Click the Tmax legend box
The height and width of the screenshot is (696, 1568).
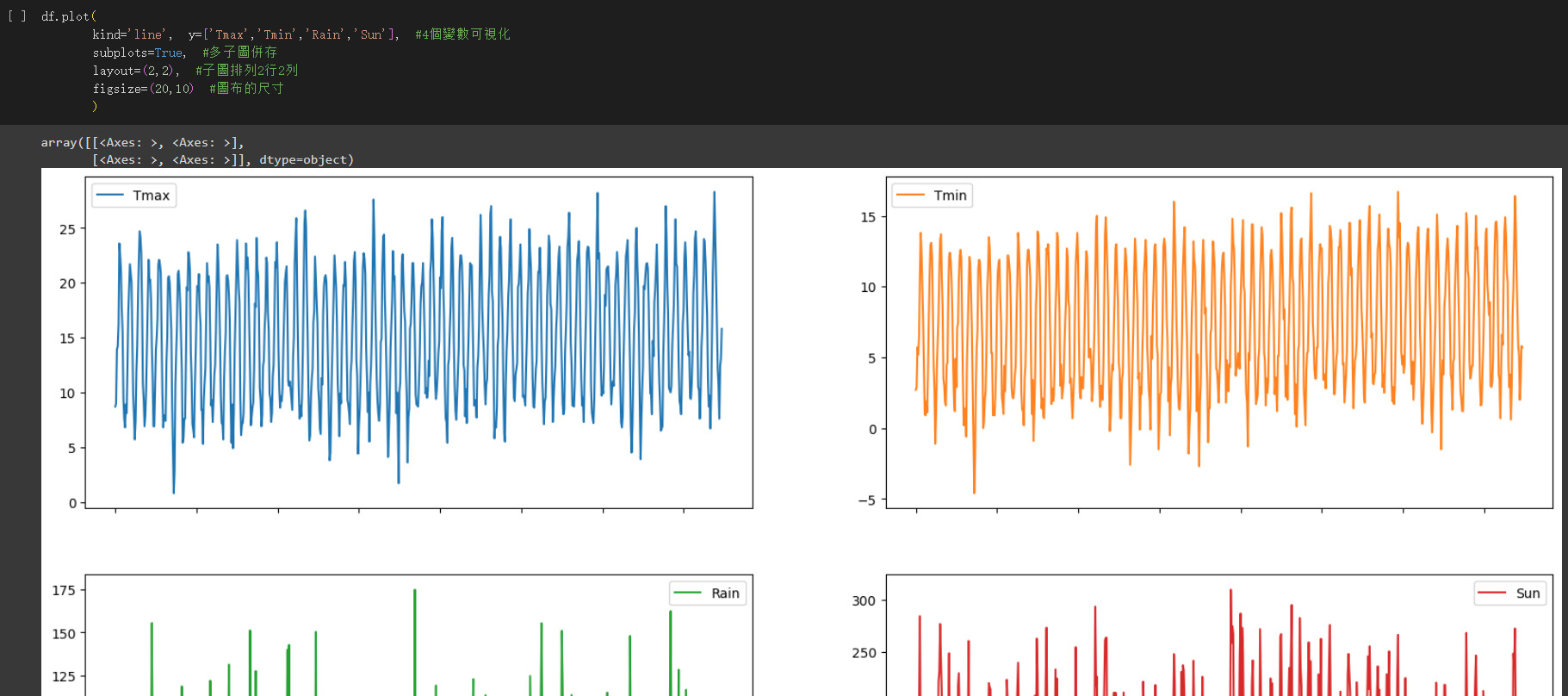[133, 196]
